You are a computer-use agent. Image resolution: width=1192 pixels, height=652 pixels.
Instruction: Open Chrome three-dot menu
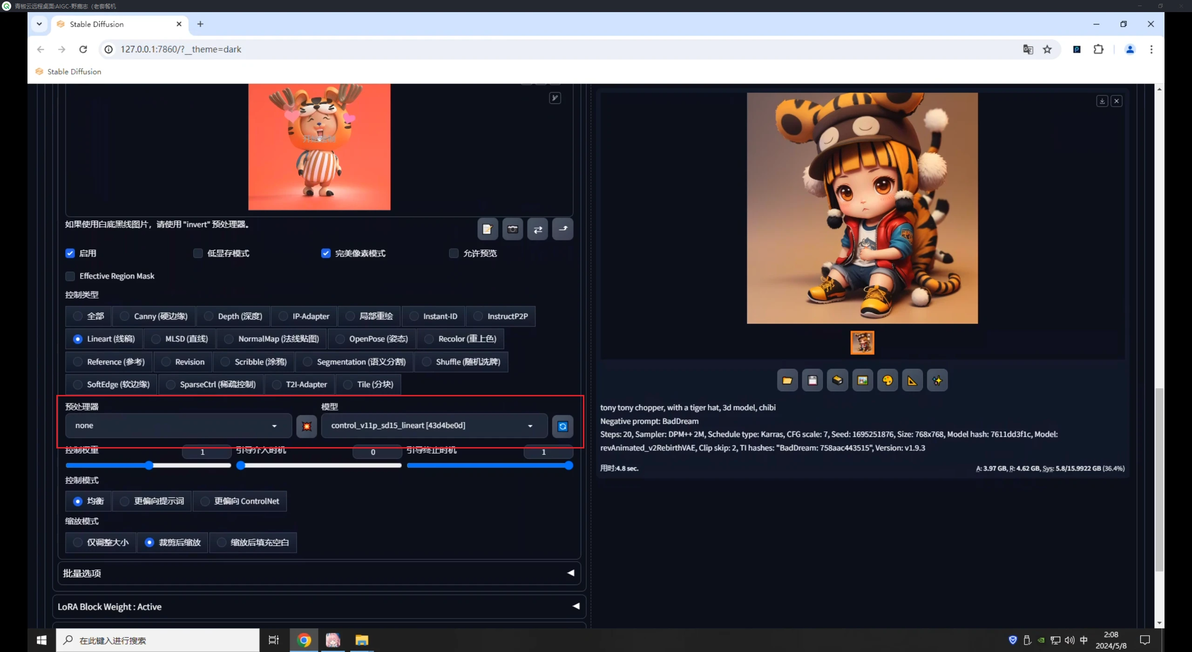click(x=1151, y=49)
